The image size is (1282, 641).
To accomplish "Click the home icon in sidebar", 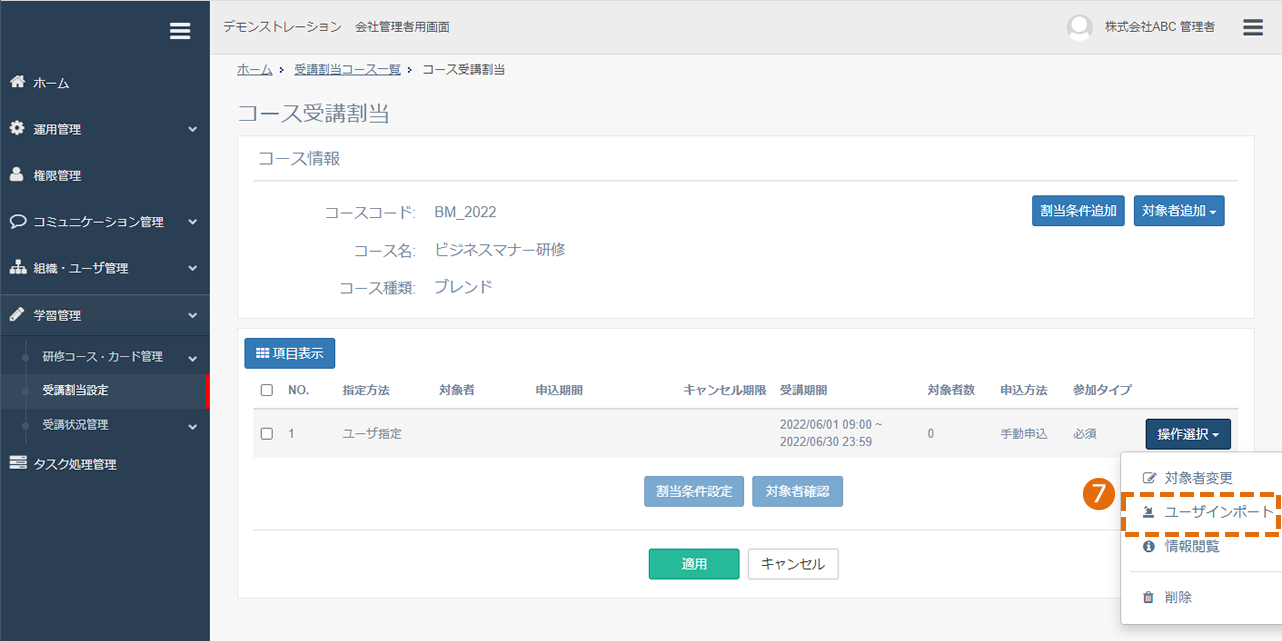I will (17, 83).
